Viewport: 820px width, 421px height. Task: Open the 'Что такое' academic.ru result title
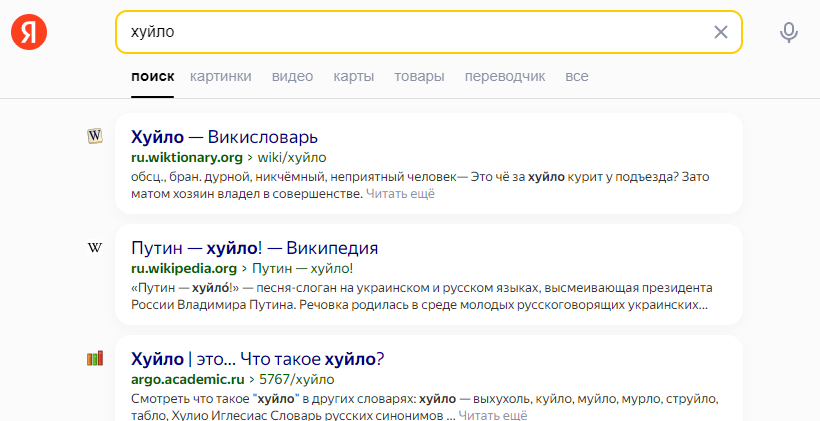pos(258,359)
